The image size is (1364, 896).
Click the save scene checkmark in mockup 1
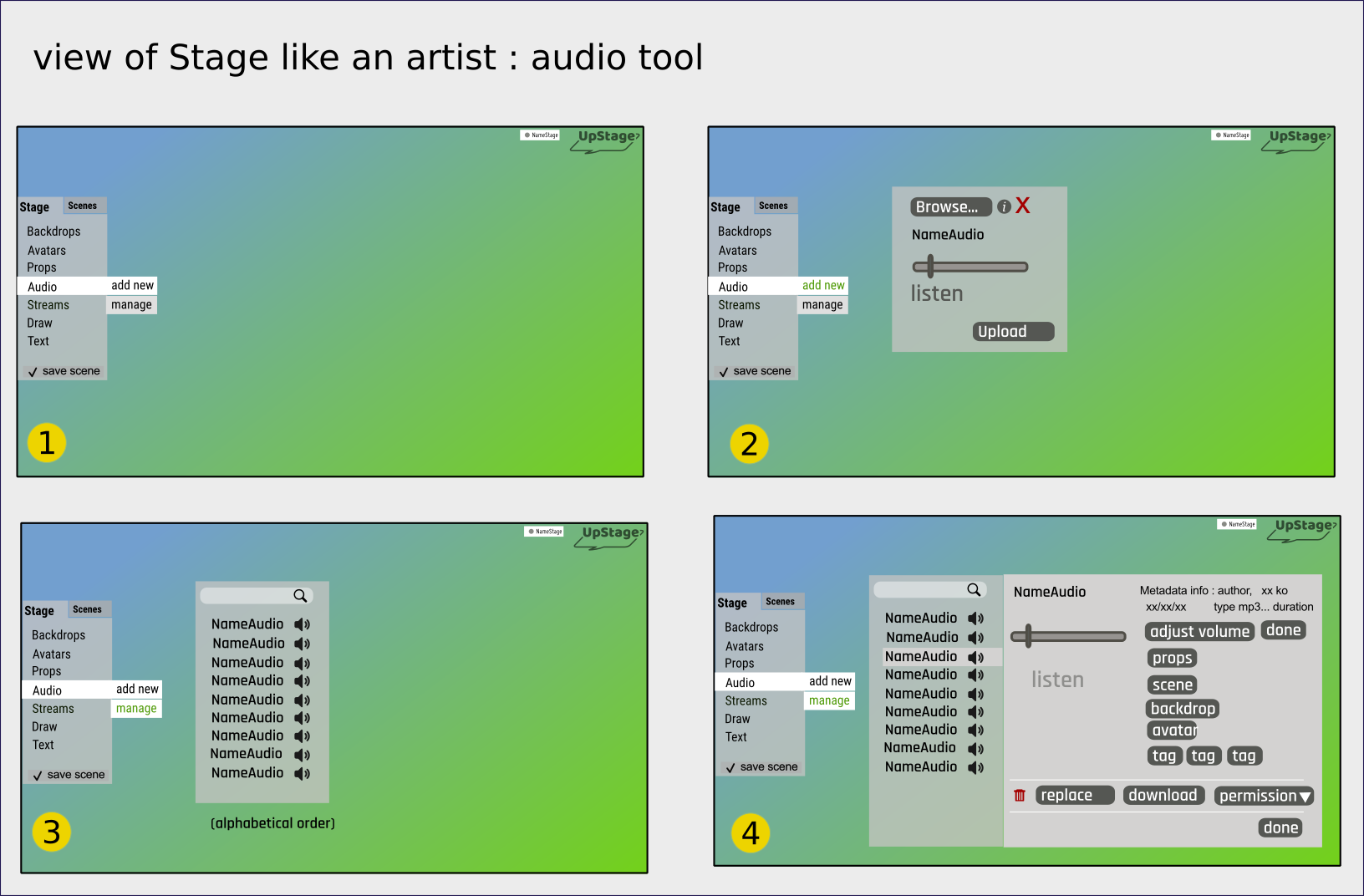tap(33, 372)
